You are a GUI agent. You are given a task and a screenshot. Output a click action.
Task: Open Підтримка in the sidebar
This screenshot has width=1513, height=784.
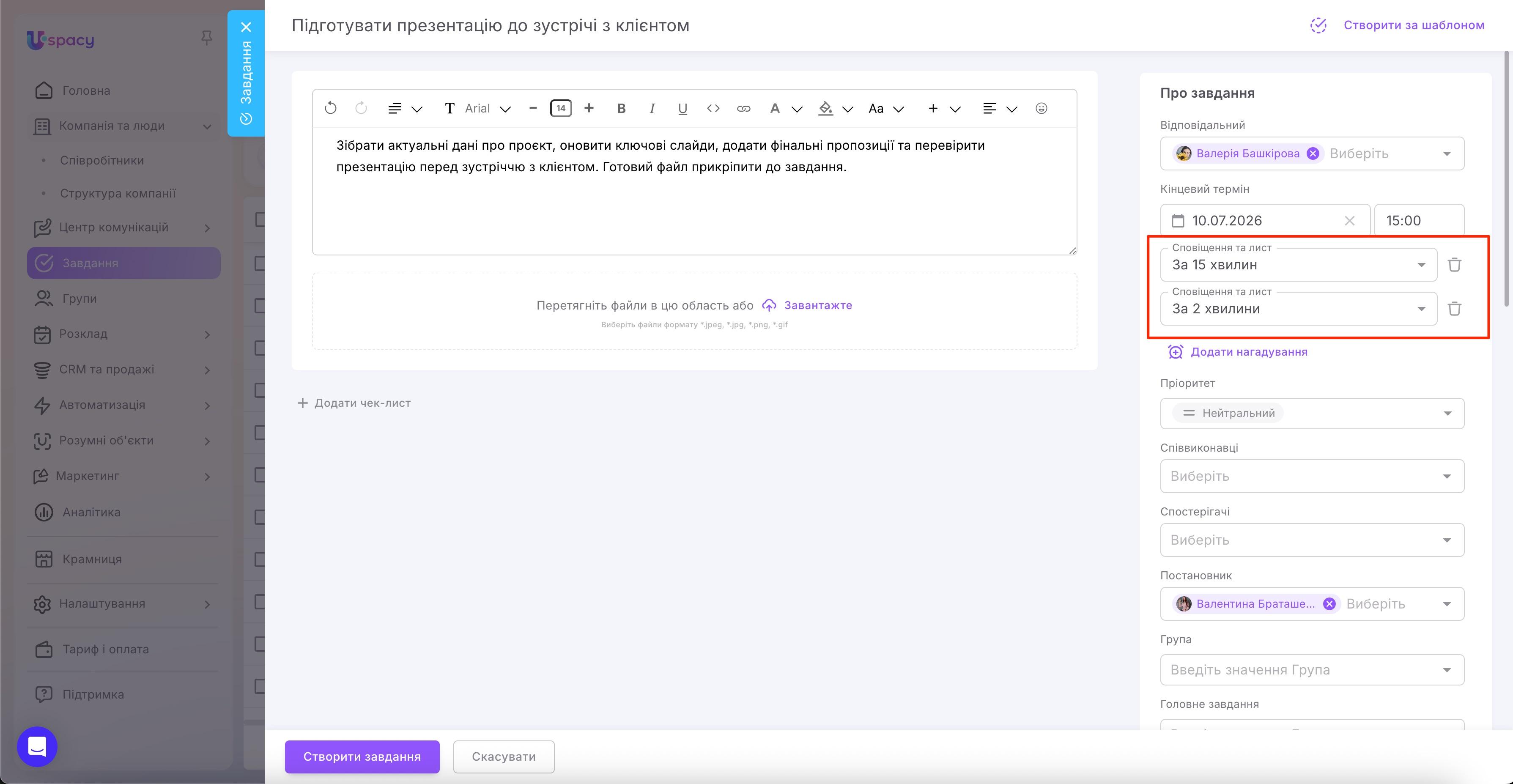123,694
